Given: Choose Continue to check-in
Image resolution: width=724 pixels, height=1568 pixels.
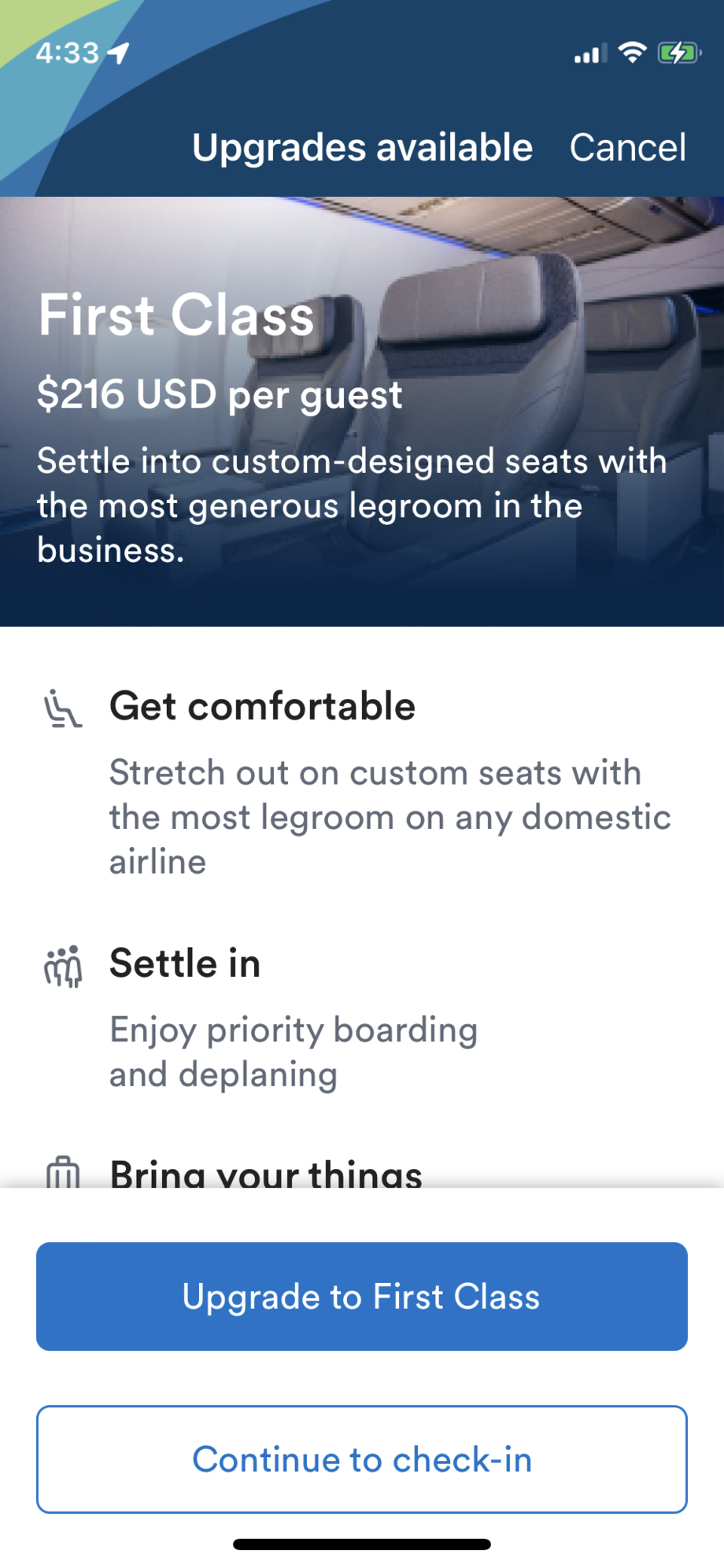Looking at the screenshot, I should (362, 1459).
